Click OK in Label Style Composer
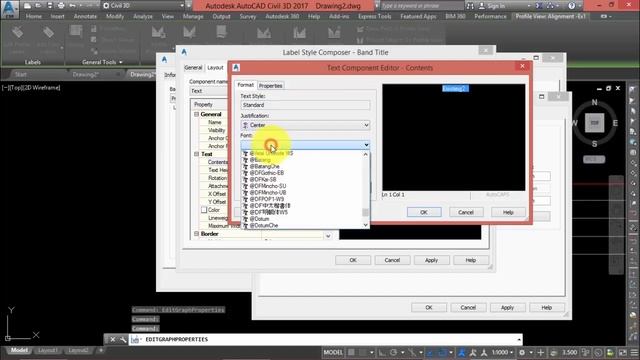 click(353, 260)
